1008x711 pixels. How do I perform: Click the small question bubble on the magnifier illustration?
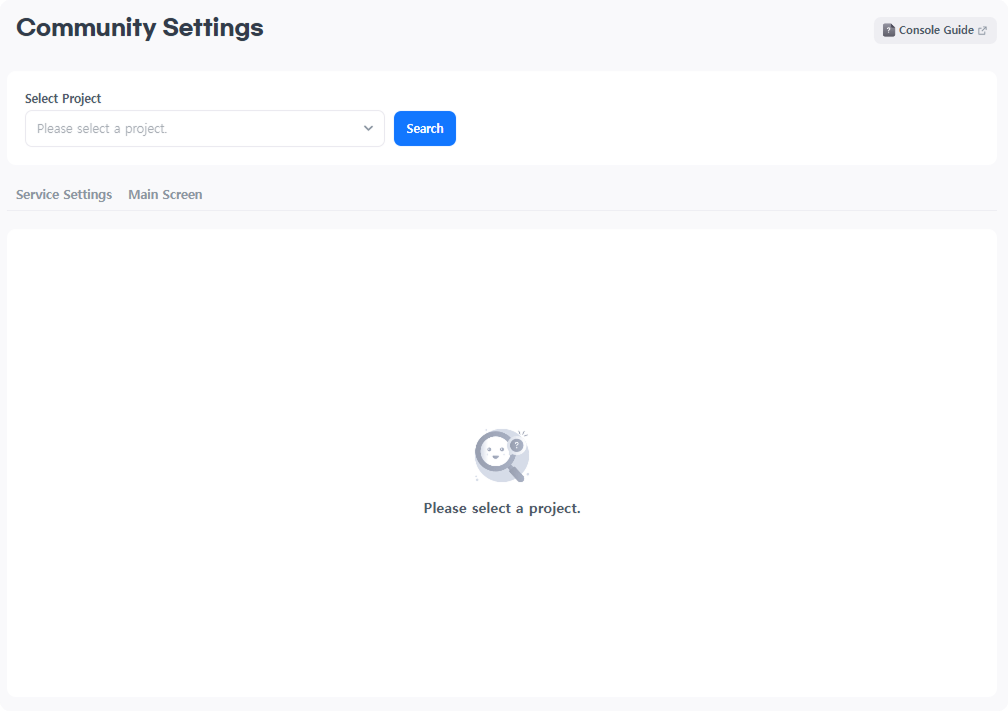tap(516, 445)
